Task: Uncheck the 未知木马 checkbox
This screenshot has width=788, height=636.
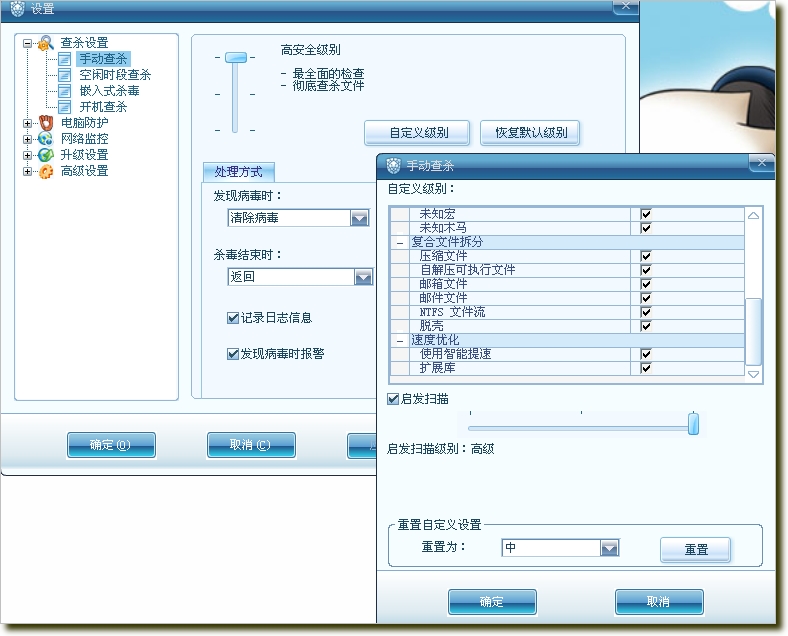Action: coord(646,228)
